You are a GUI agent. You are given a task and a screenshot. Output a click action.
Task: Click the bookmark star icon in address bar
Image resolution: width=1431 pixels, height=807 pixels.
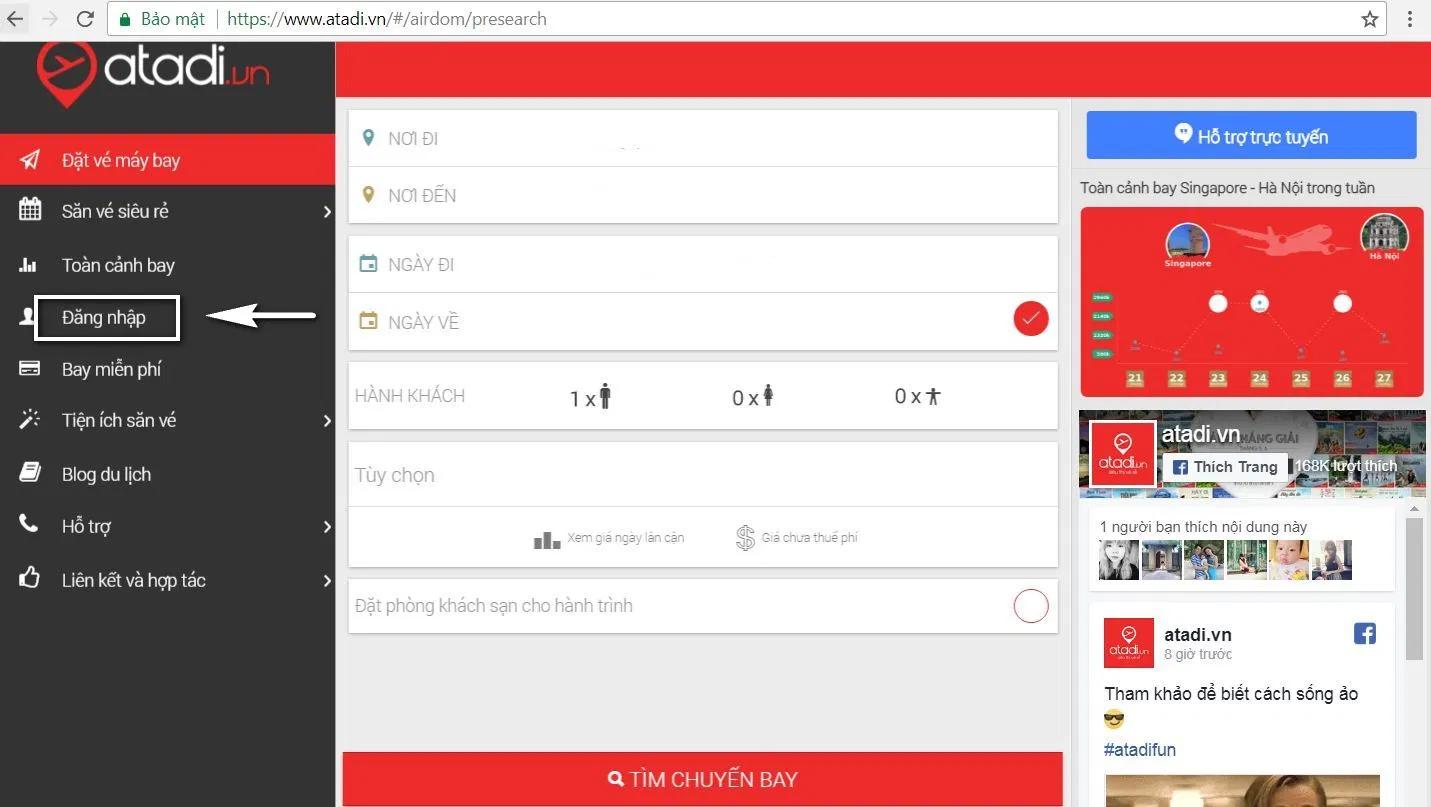[1369, 19]
